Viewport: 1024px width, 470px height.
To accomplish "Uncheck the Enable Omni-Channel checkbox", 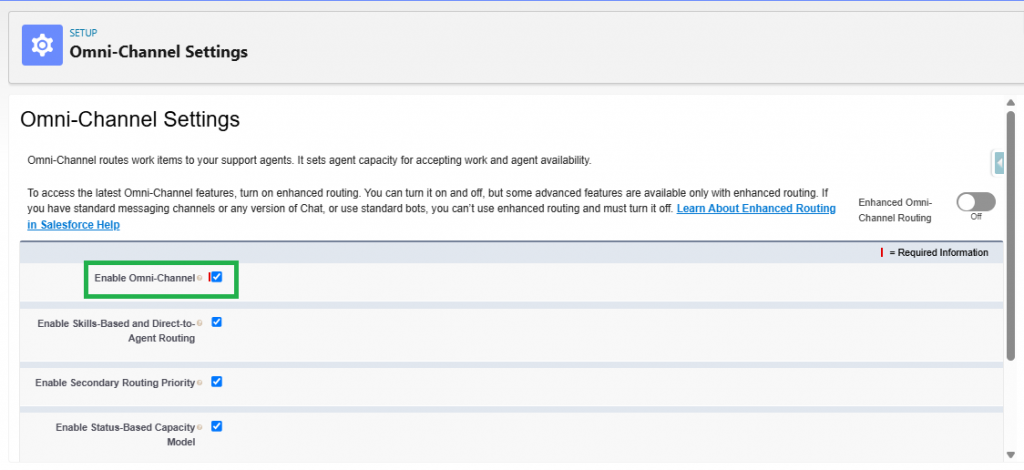I will pyautogui.click(x=217, y=277).
